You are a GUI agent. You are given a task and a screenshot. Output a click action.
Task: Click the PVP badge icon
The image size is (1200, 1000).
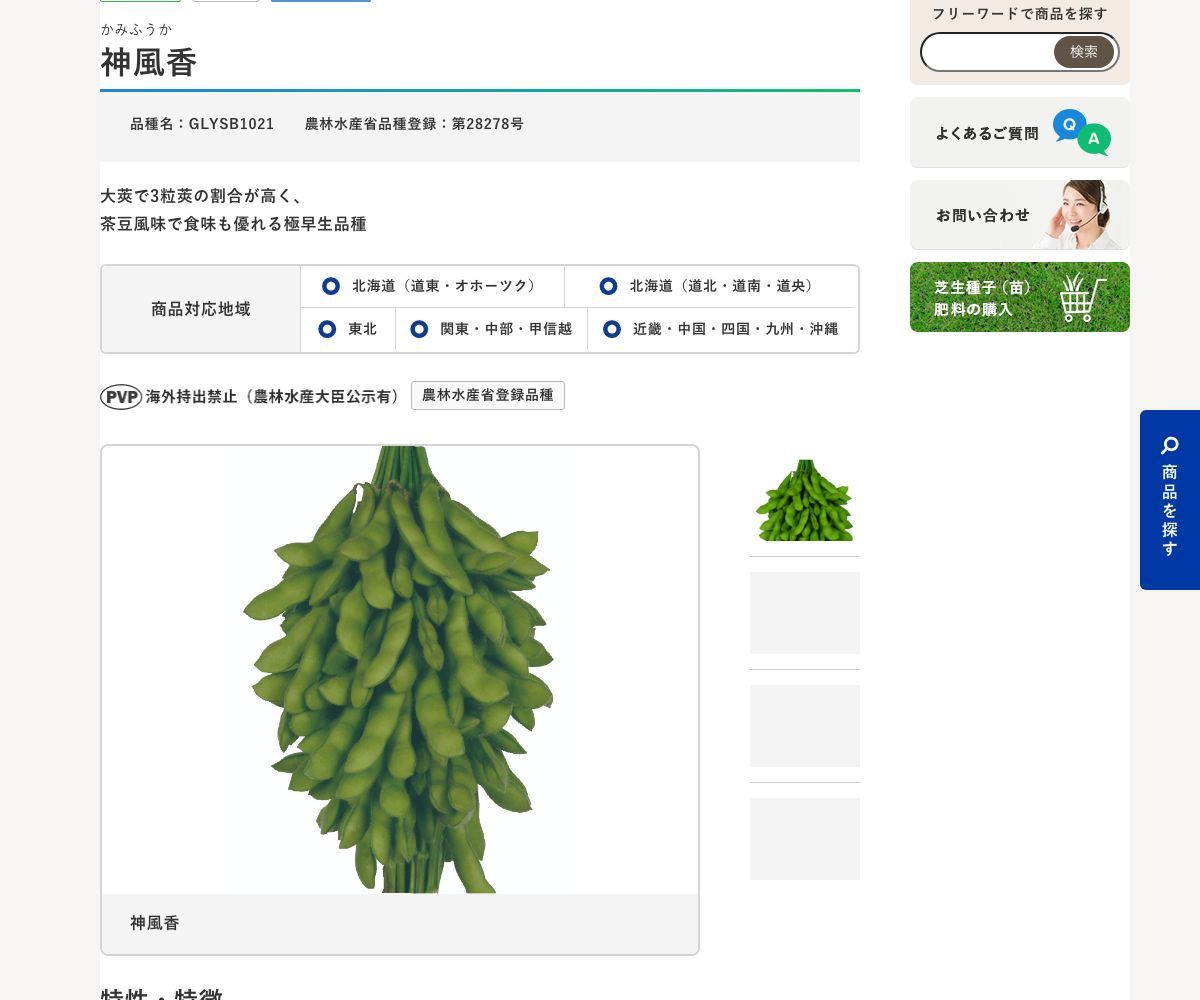(121, 397)
